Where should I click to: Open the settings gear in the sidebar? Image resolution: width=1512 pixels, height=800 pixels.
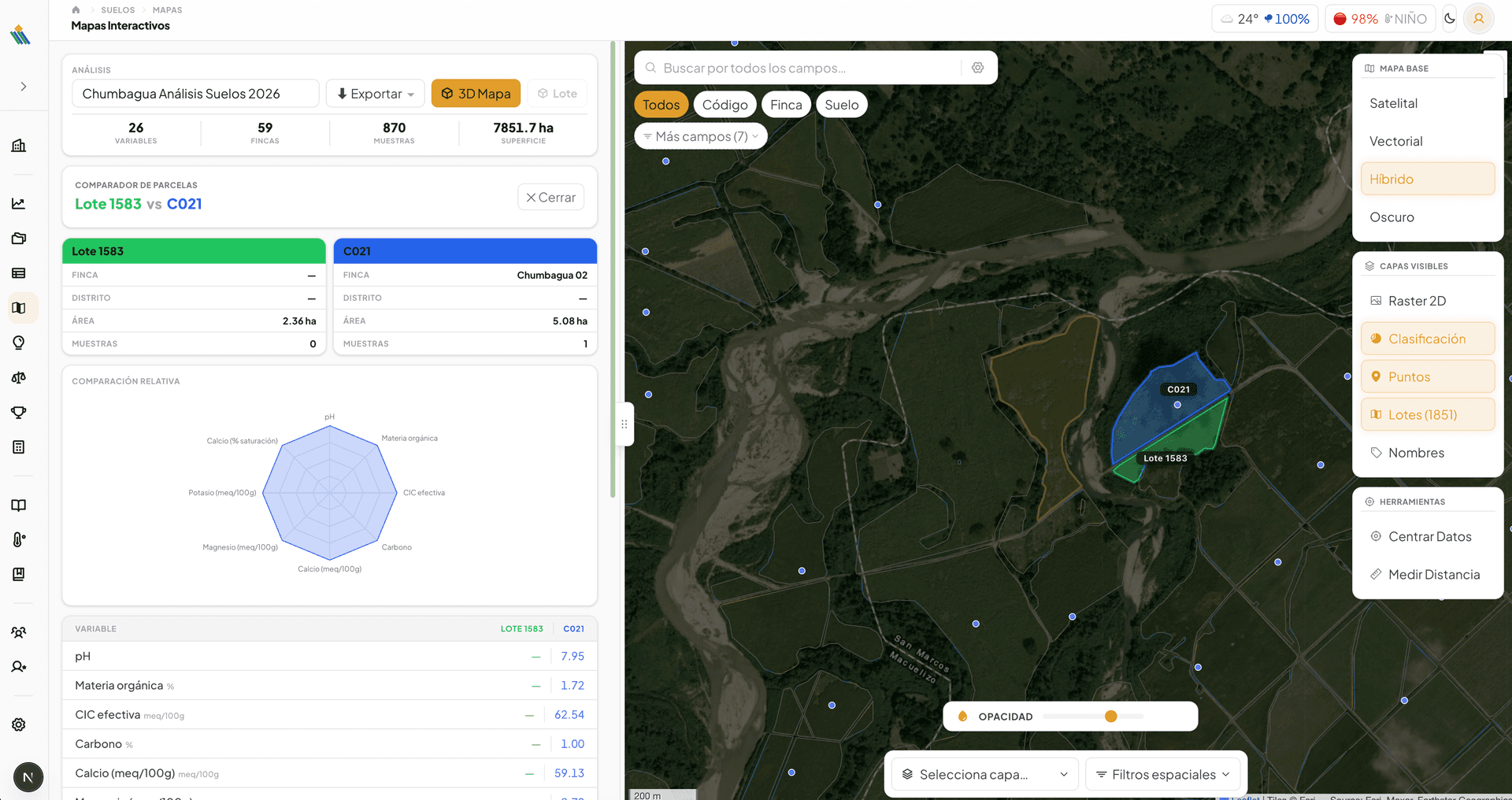click(19, 724)
